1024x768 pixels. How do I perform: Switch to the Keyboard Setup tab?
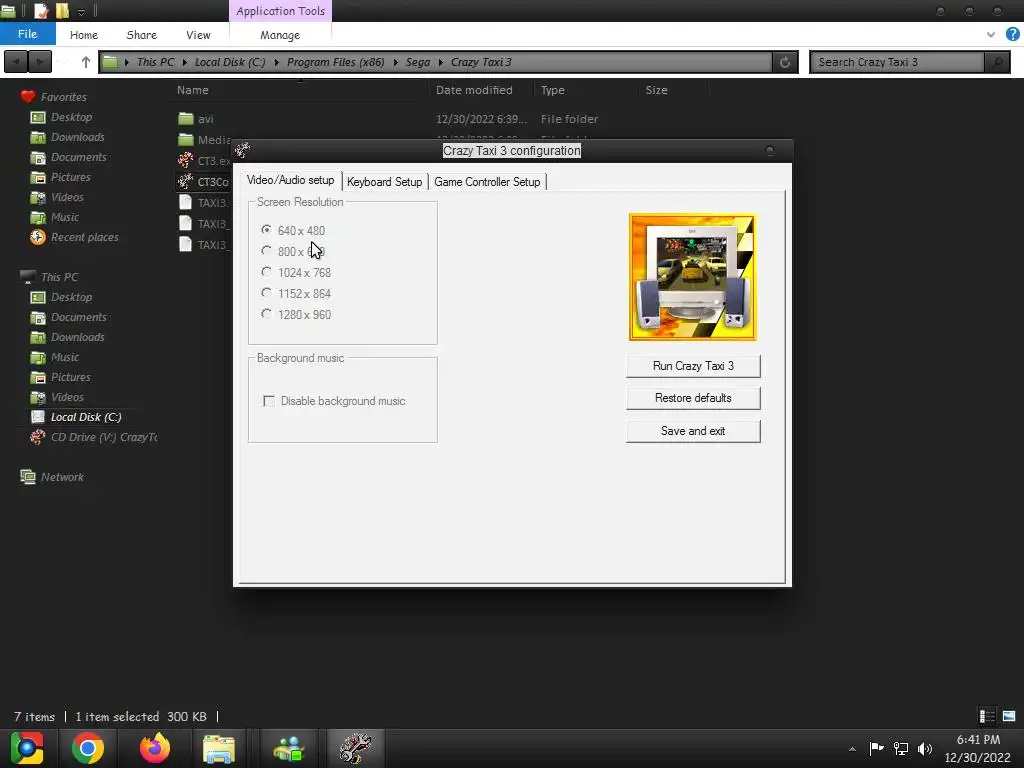click(x=384, y=182)
